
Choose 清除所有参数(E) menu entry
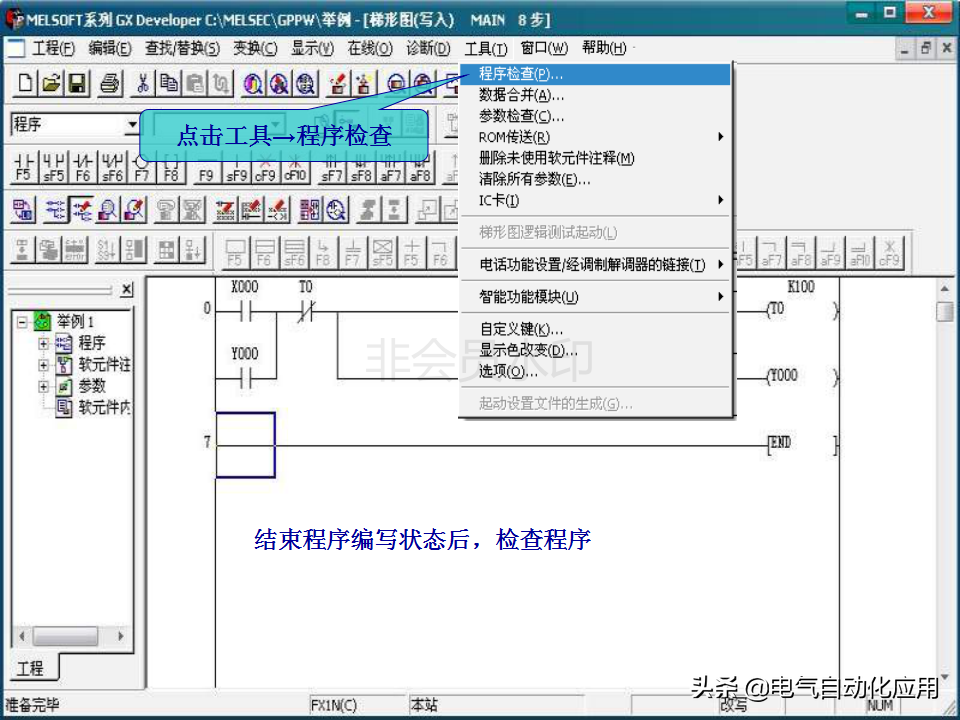pos(594,179)
